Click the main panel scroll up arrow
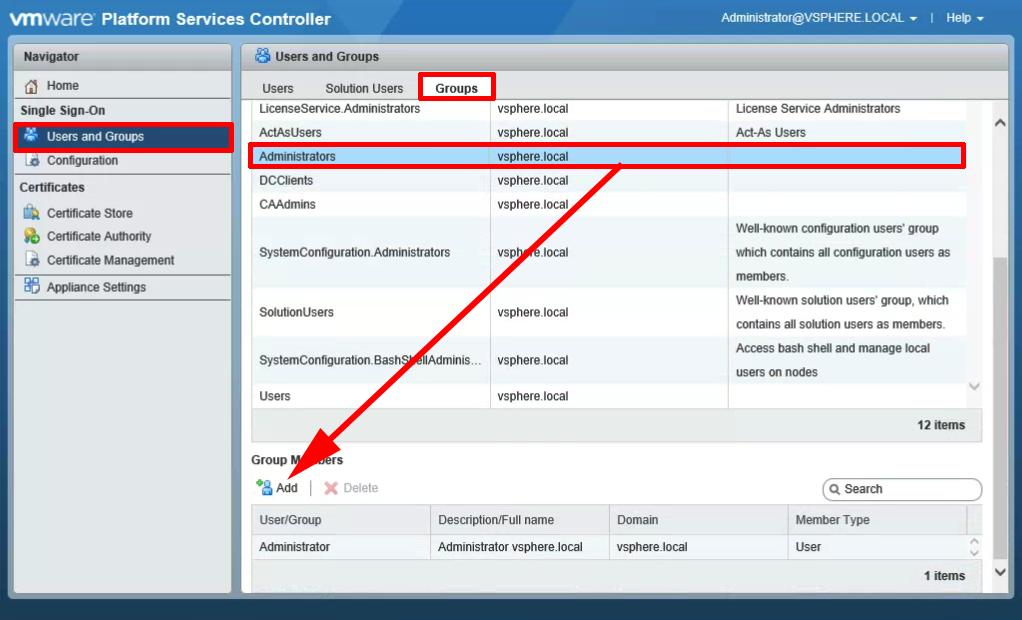Screen dimensions: 1022x620 point(1000,123)
